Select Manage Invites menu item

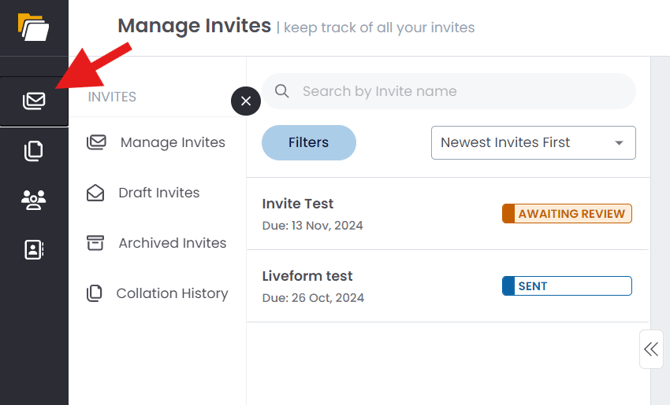(x=172, y=143)
